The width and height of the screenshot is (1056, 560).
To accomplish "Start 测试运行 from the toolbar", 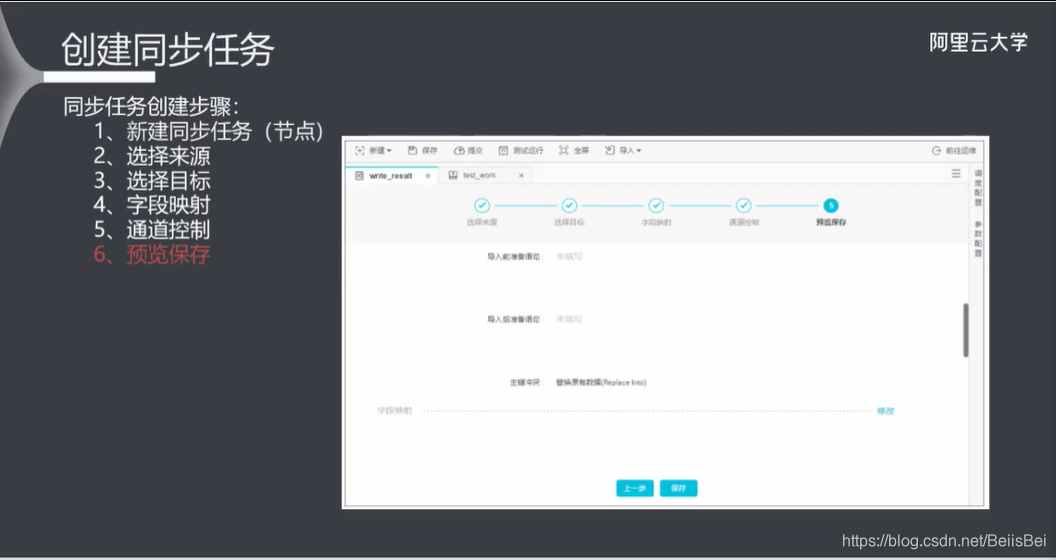I will point(521,151).
